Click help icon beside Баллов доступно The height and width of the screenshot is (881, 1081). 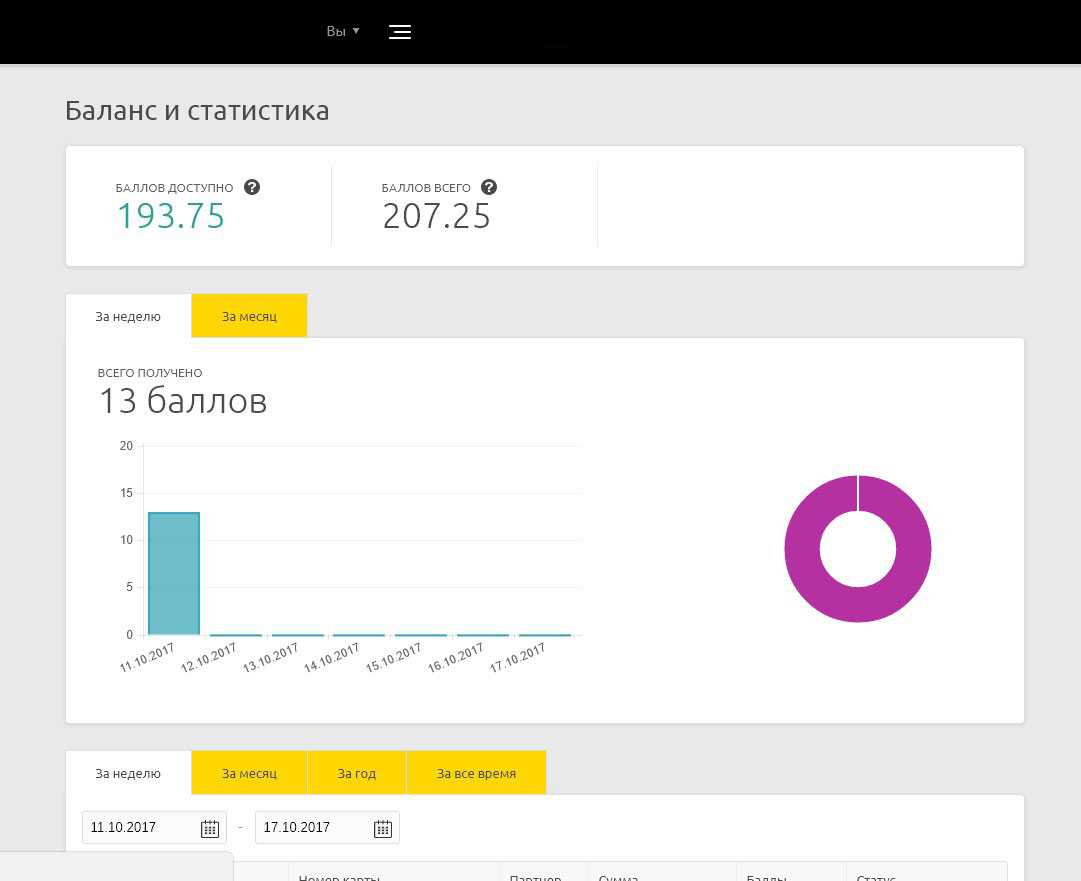point(252,187)
